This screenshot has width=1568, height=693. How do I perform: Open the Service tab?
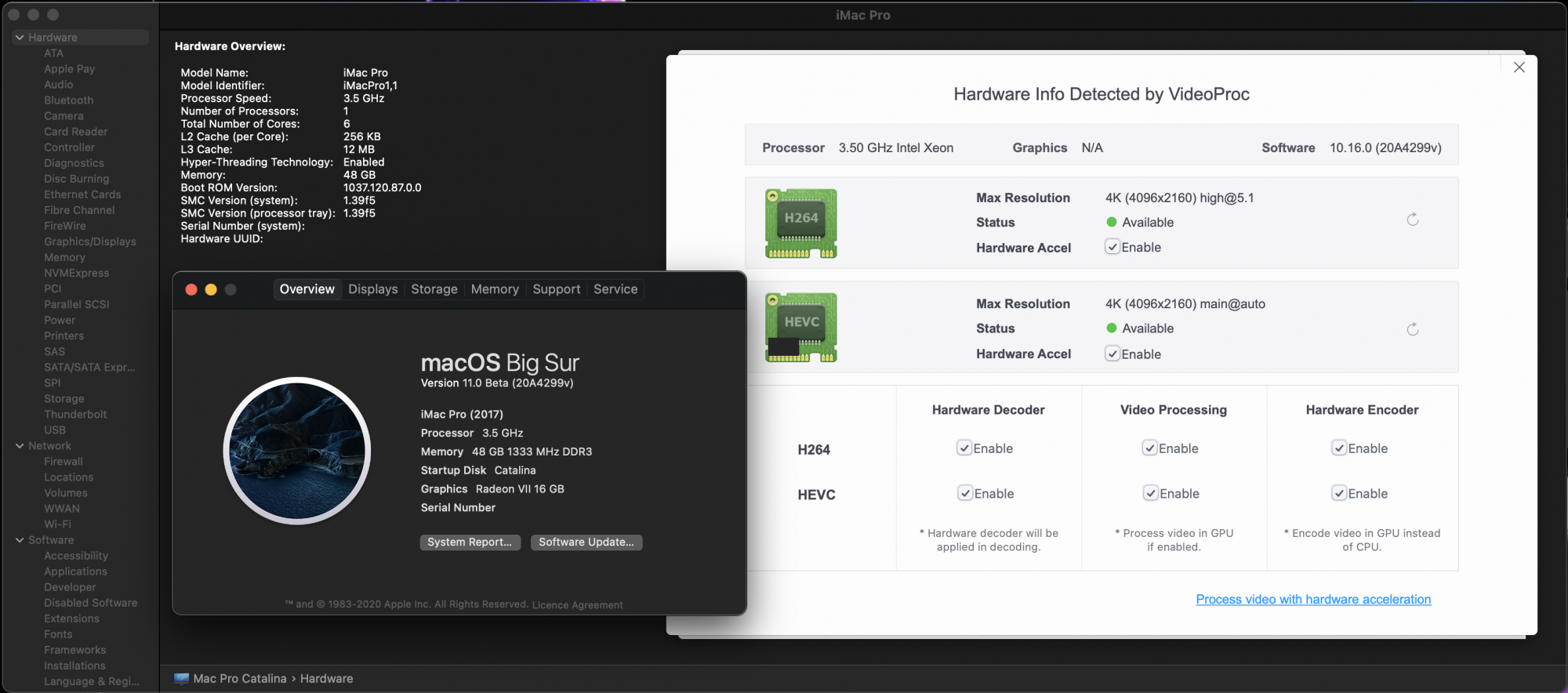click(615, 289)
